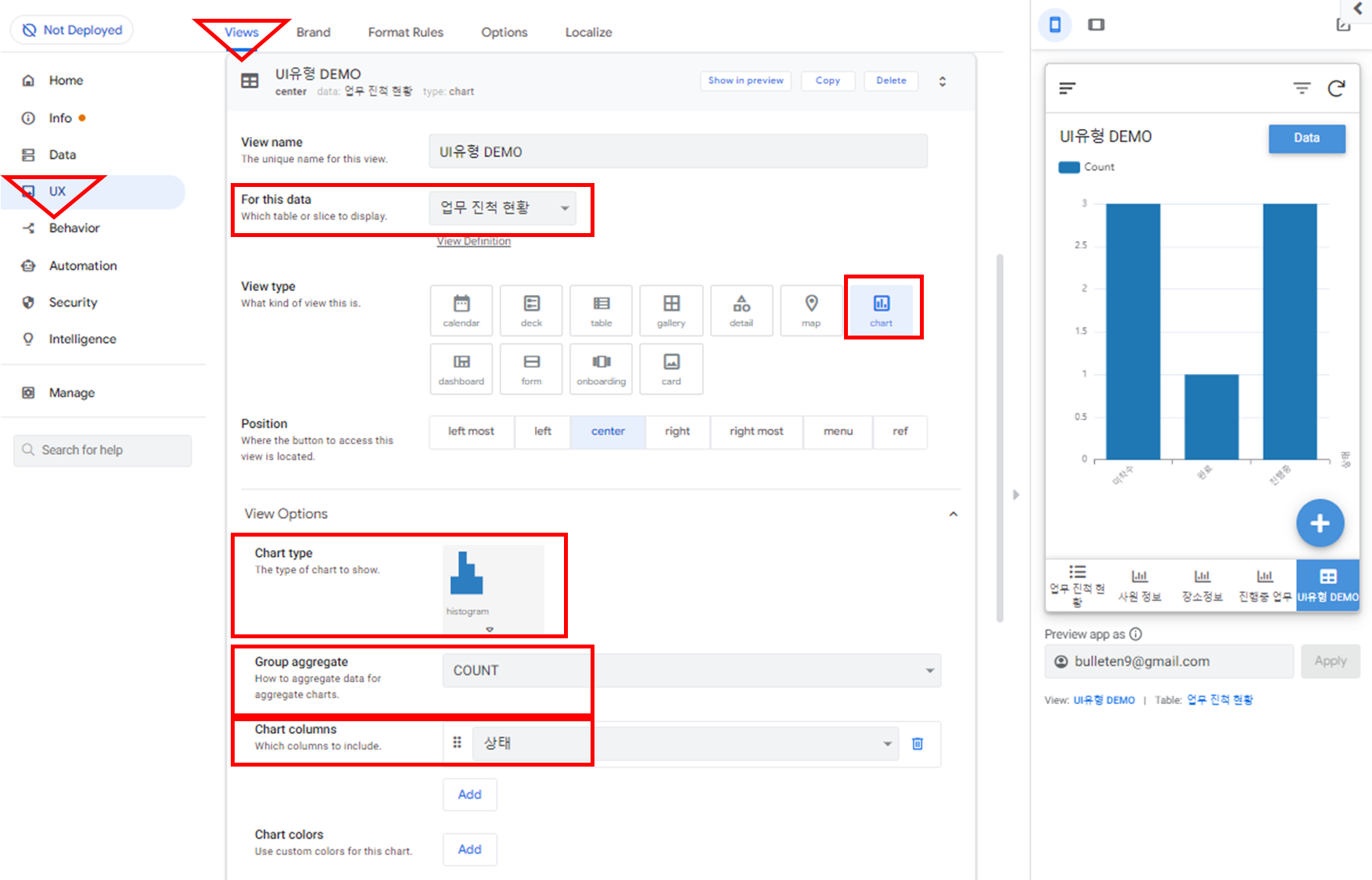Viewport: 1372px width, 880px height.
Task: Select the map view type
Action: [811, 311]
